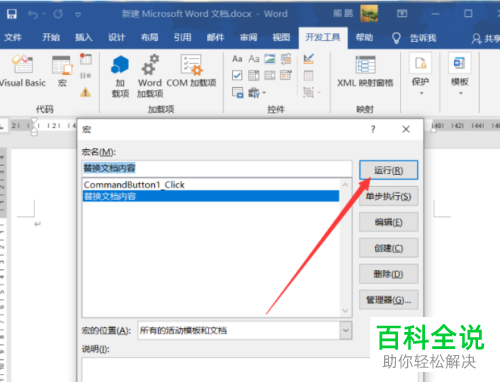The image size is (500, 382).
Task: Click the 说明 description text box
Action: click(226, 370)
